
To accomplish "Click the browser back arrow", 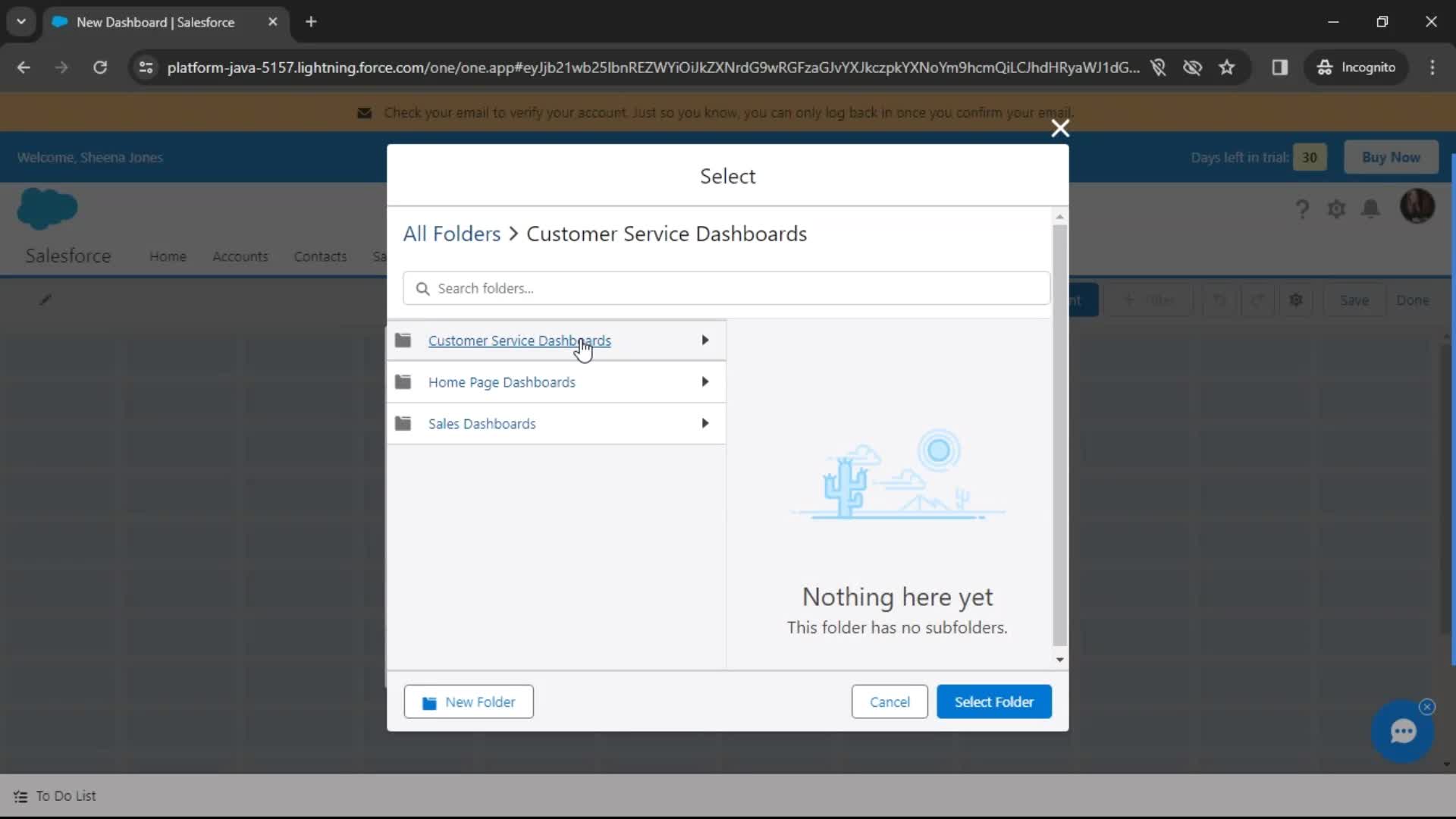I will click(x=24, y=67).
